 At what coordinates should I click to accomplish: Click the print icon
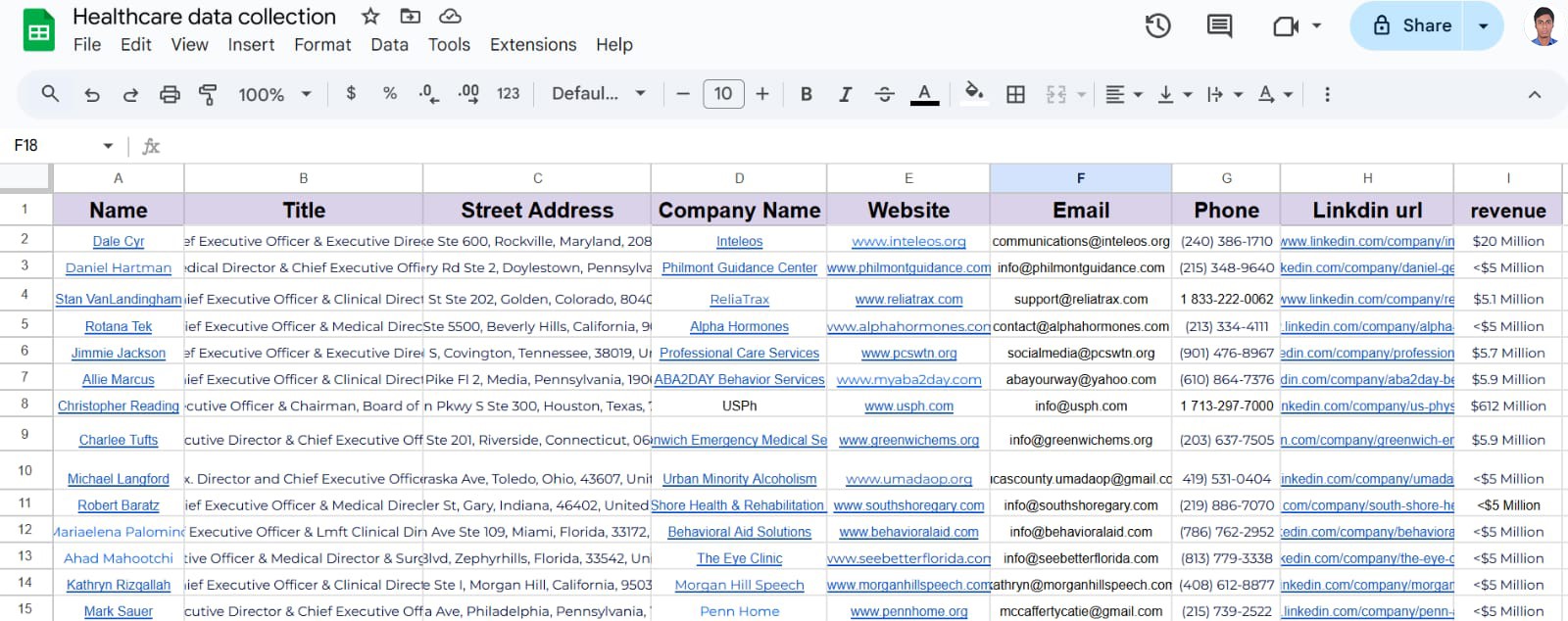170,94
